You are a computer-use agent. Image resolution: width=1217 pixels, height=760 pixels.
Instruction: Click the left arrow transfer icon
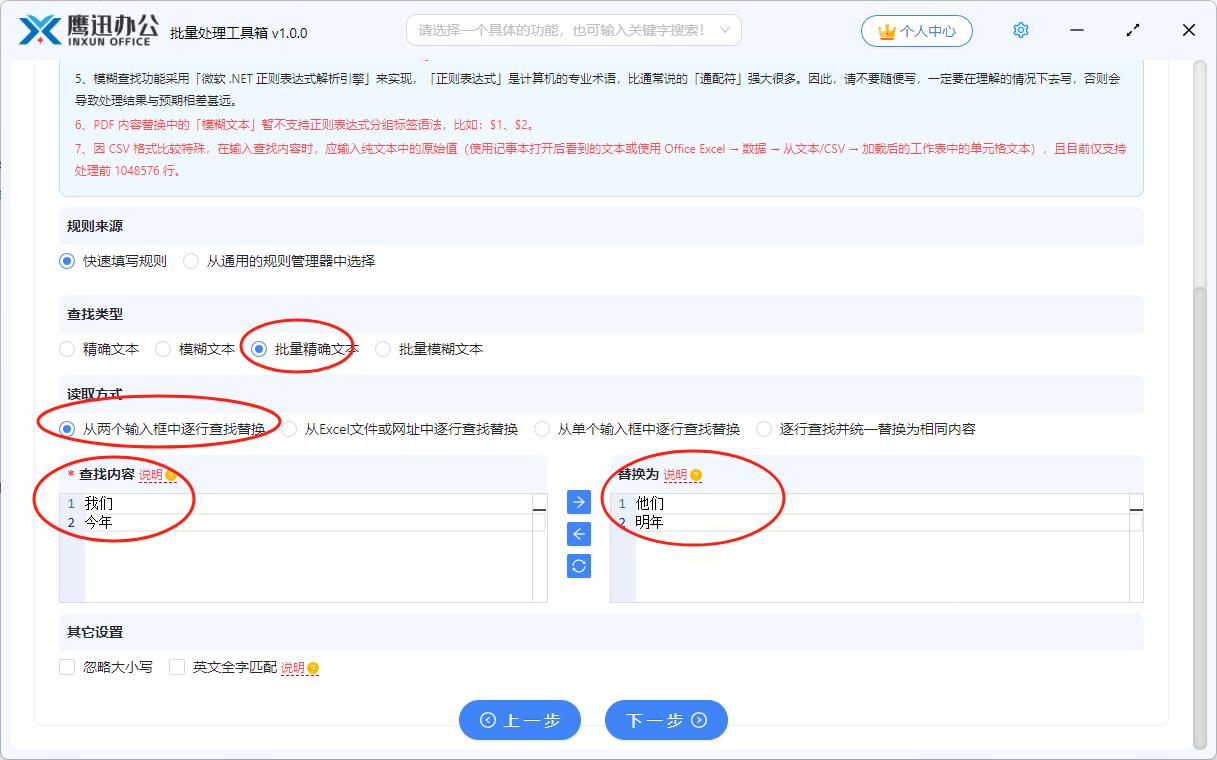[x=578, y=534]
